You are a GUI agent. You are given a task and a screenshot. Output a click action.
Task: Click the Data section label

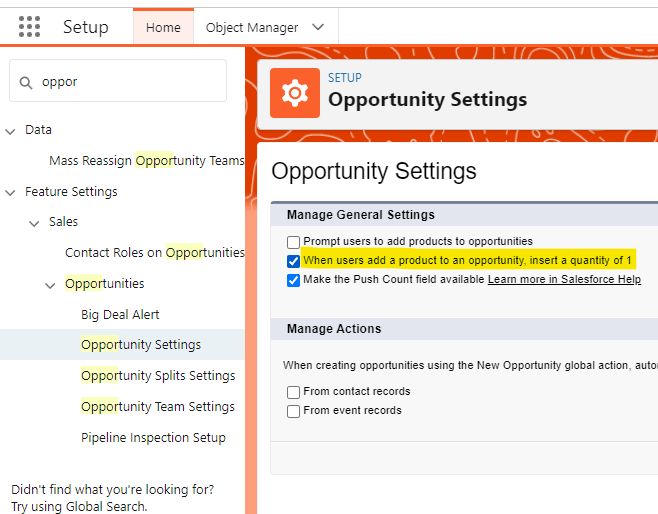(38, 130)
